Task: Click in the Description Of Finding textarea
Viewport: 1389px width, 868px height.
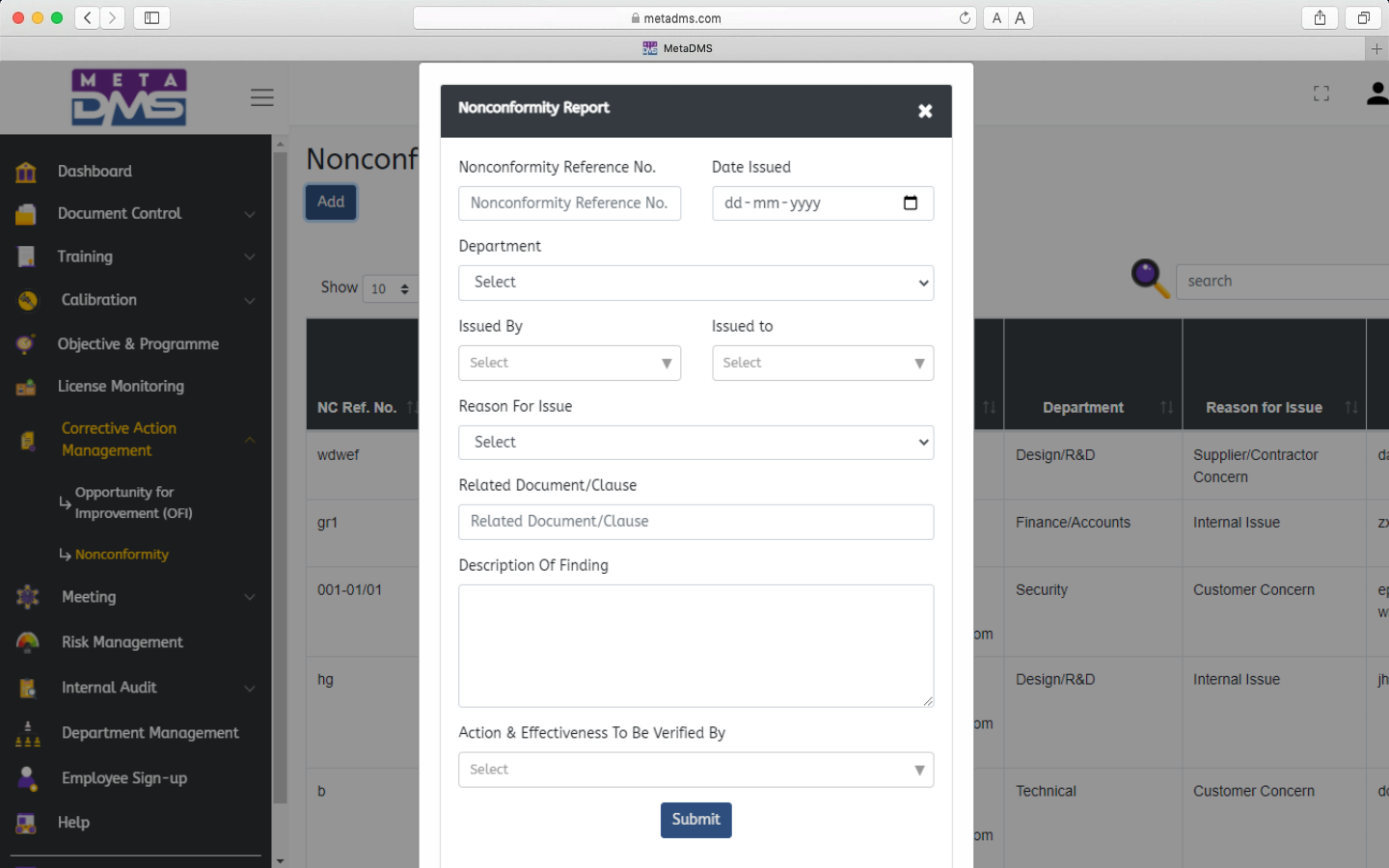Action: [695, 645]
